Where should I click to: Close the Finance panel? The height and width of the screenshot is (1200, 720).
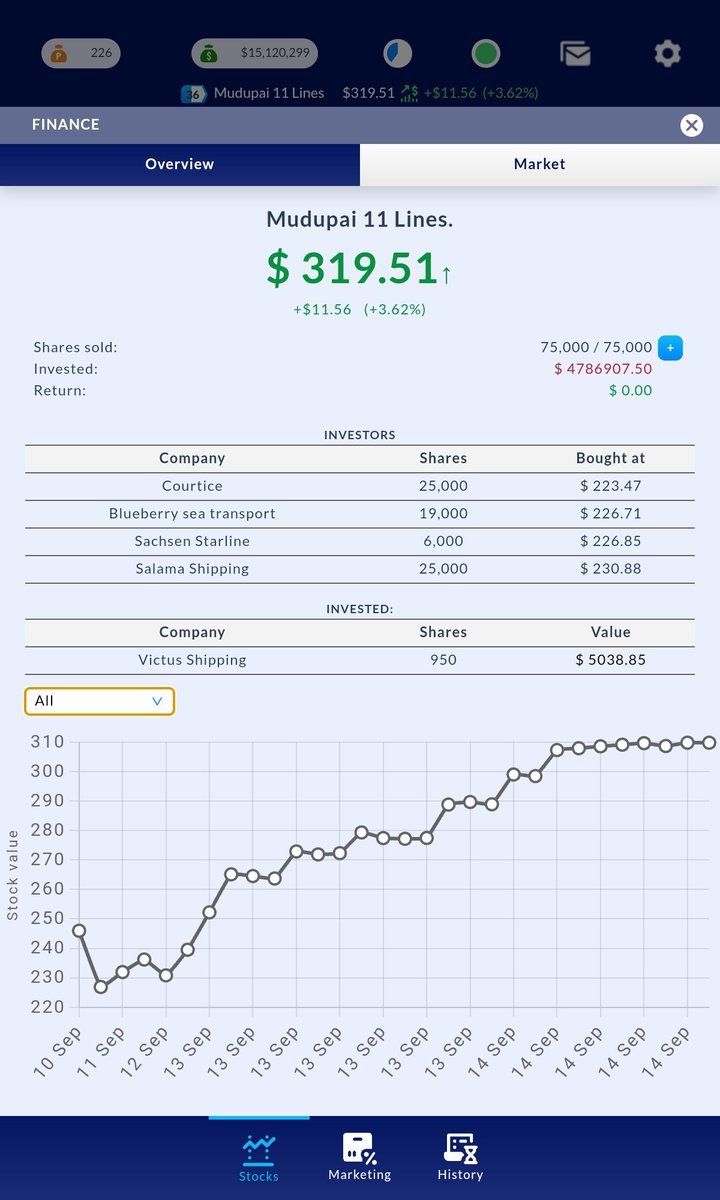click(691, 125)
